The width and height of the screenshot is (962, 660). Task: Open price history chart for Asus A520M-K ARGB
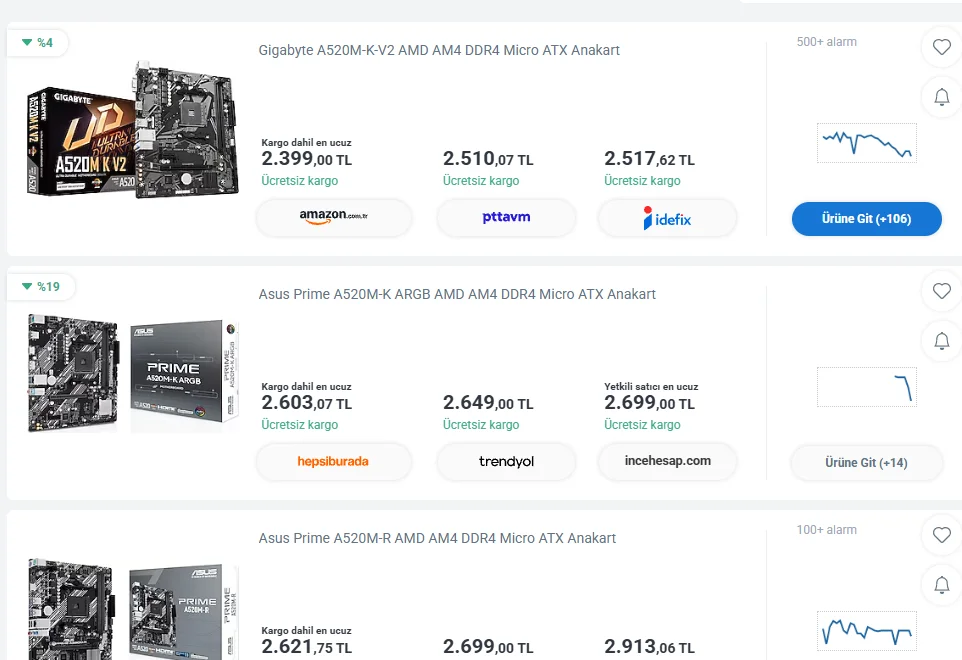(x=866, y=387)
